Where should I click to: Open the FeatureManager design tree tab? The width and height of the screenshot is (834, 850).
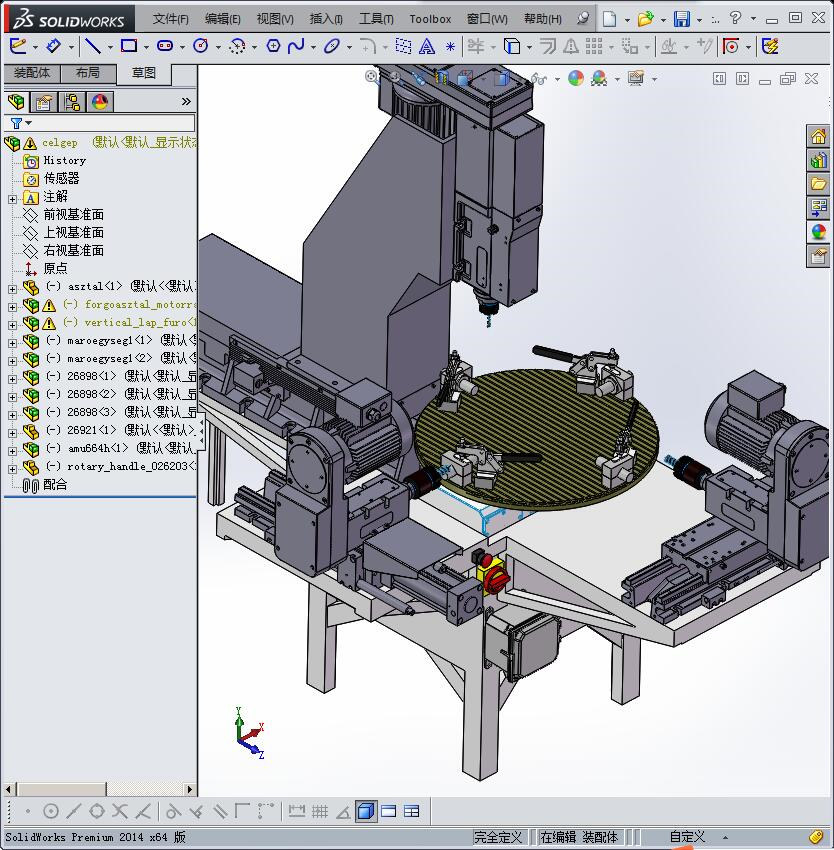tap(16, 101)
